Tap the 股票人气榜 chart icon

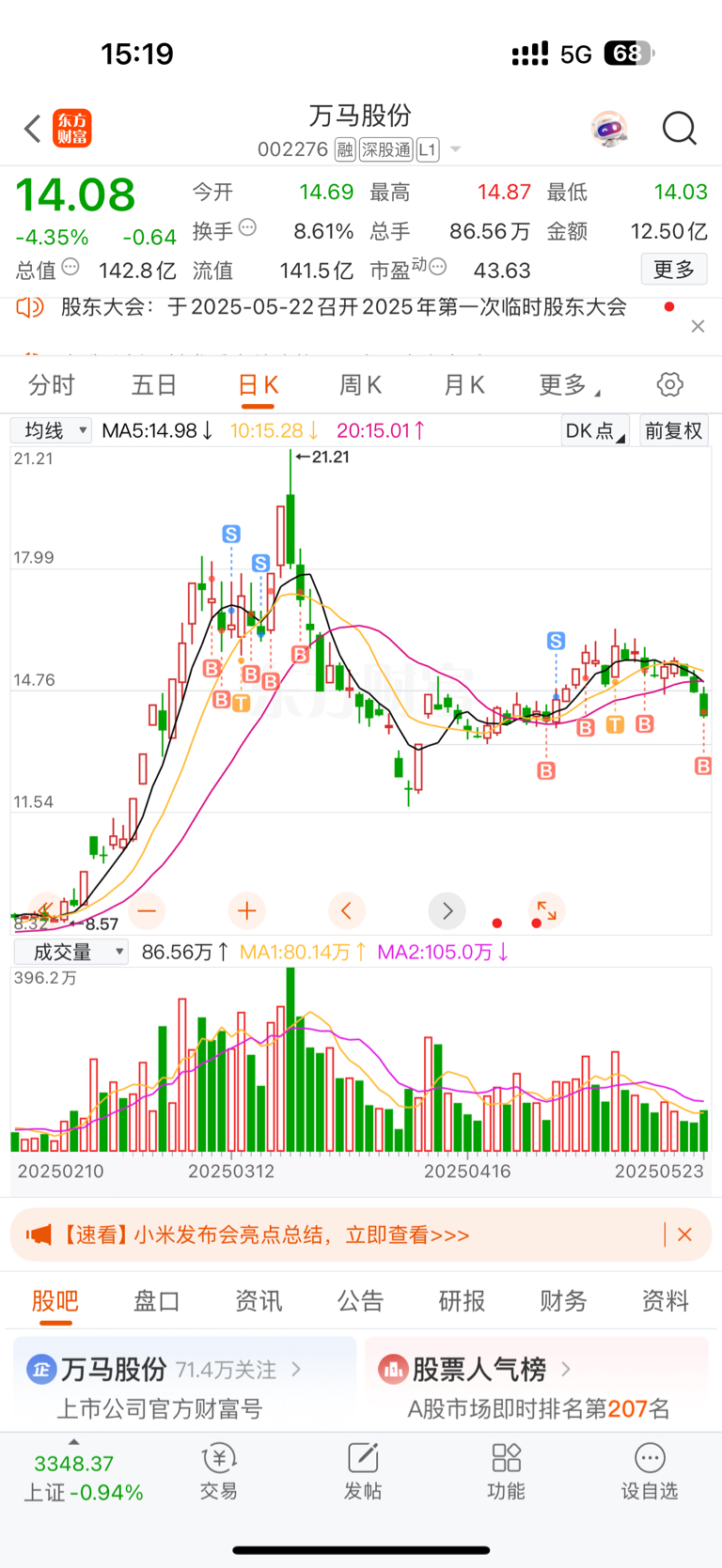tap(392, 1370)
